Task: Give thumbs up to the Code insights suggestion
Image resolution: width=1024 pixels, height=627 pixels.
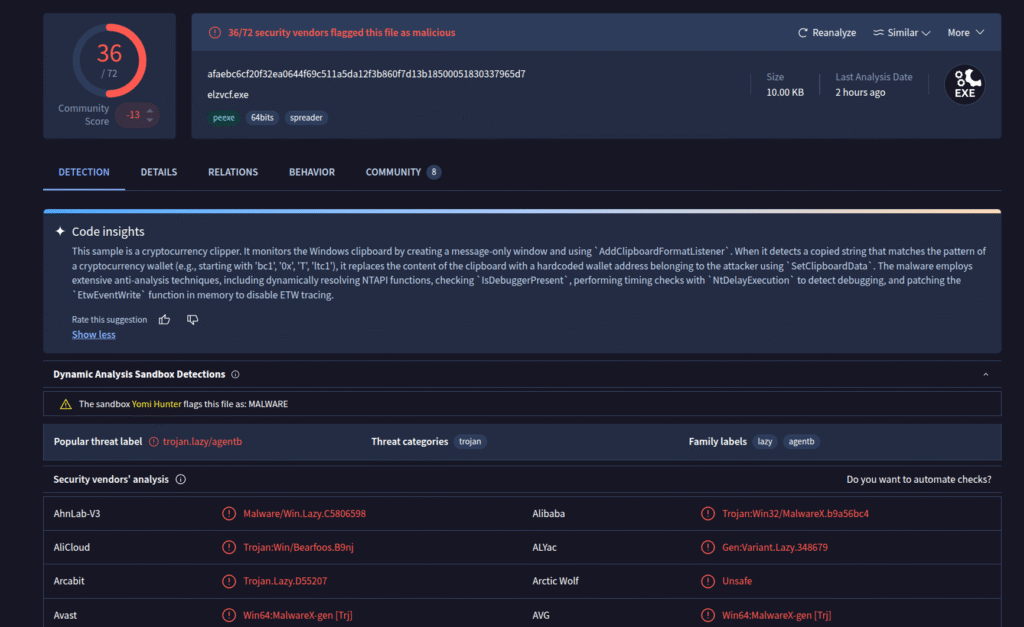Action: pos(164,320)
